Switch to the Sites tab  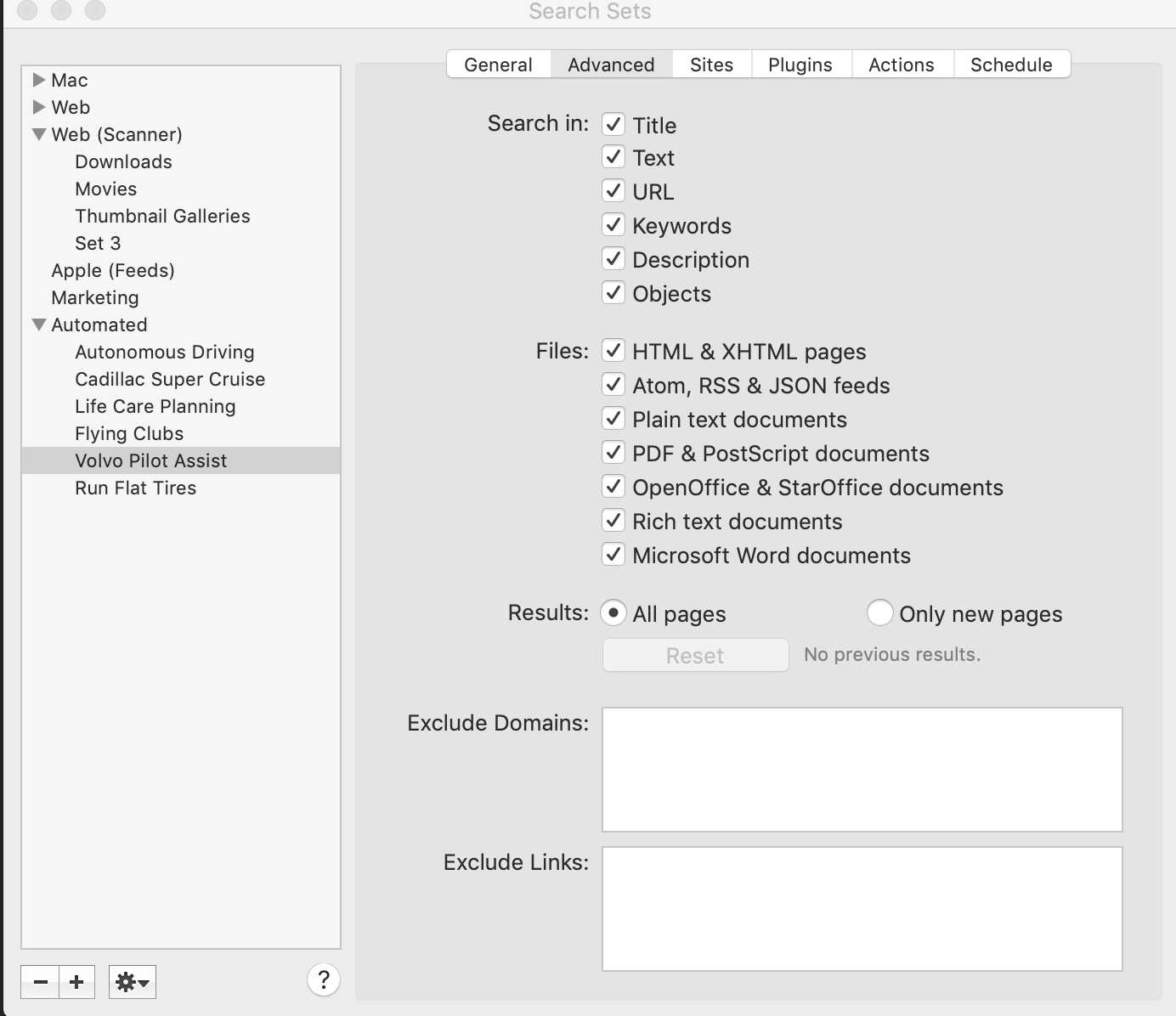(711, 65)
